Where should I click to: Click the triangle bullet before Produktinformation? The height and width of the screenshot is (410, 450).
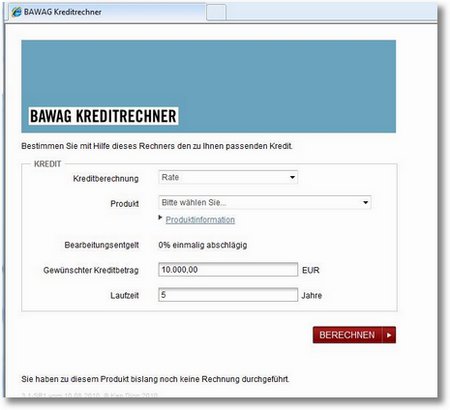(x=160, y=218)
